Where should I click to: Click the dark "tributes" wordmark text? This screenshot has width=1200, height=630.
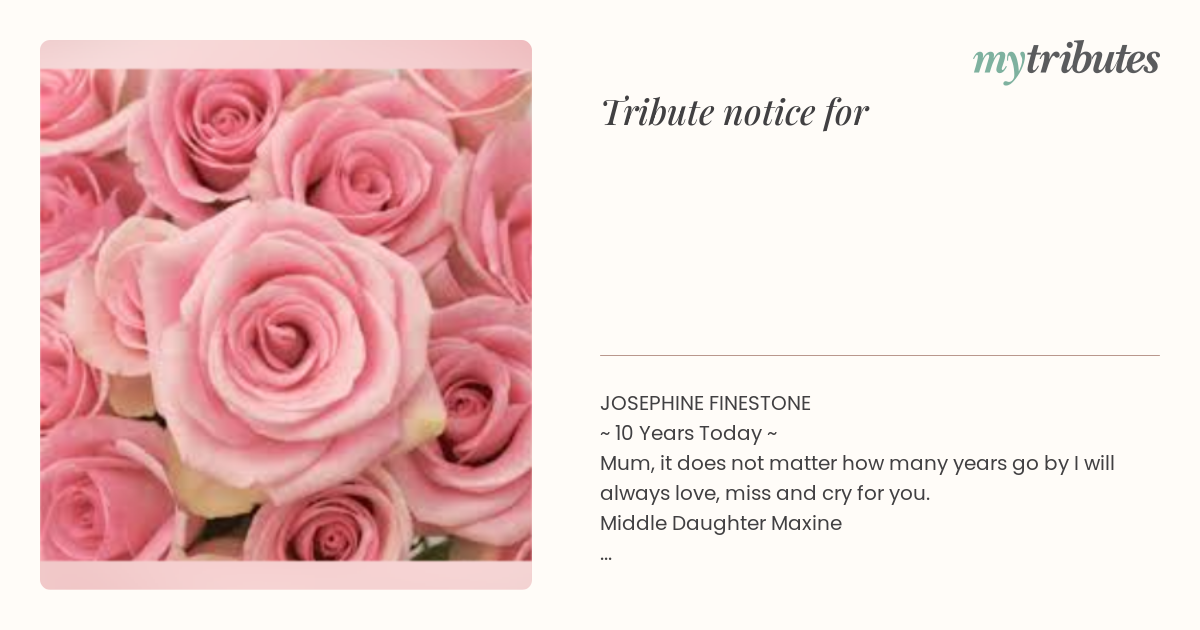click(x=1092, y=60)
